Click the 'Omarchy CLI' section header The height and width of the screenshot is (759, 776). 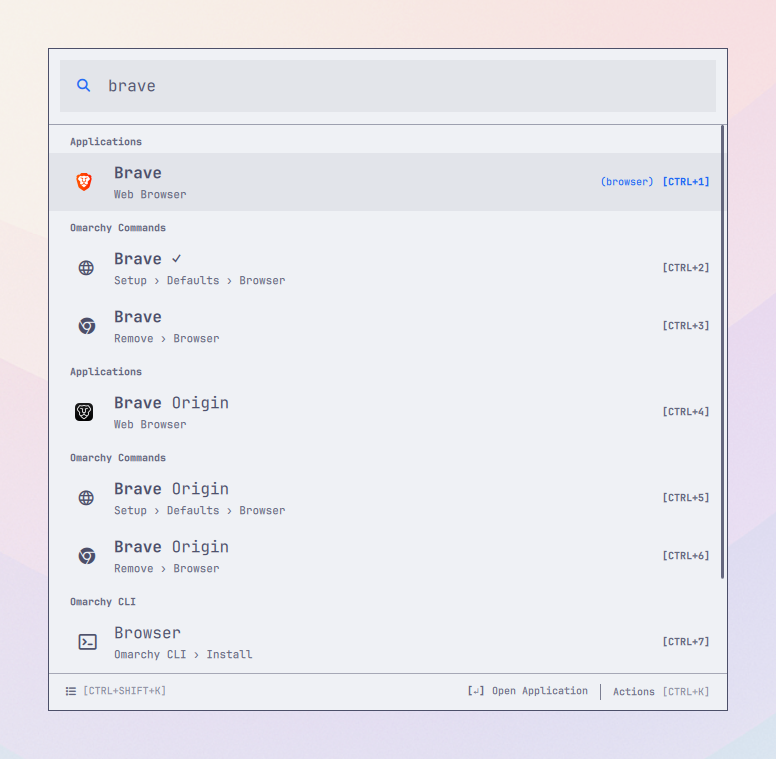tap(103, 602)
